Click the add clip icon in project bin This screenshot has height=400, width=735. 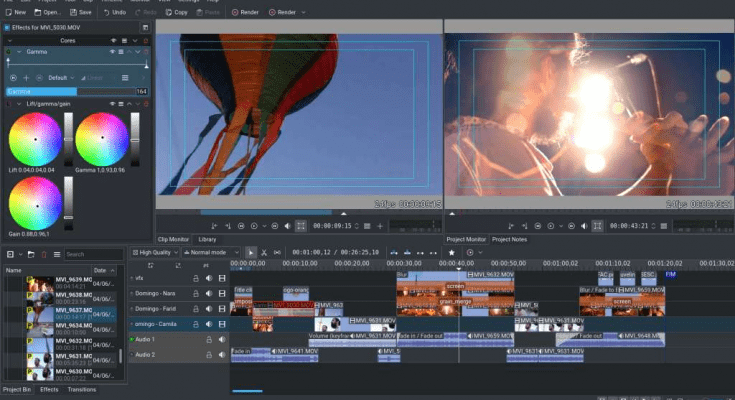[10, 254]
